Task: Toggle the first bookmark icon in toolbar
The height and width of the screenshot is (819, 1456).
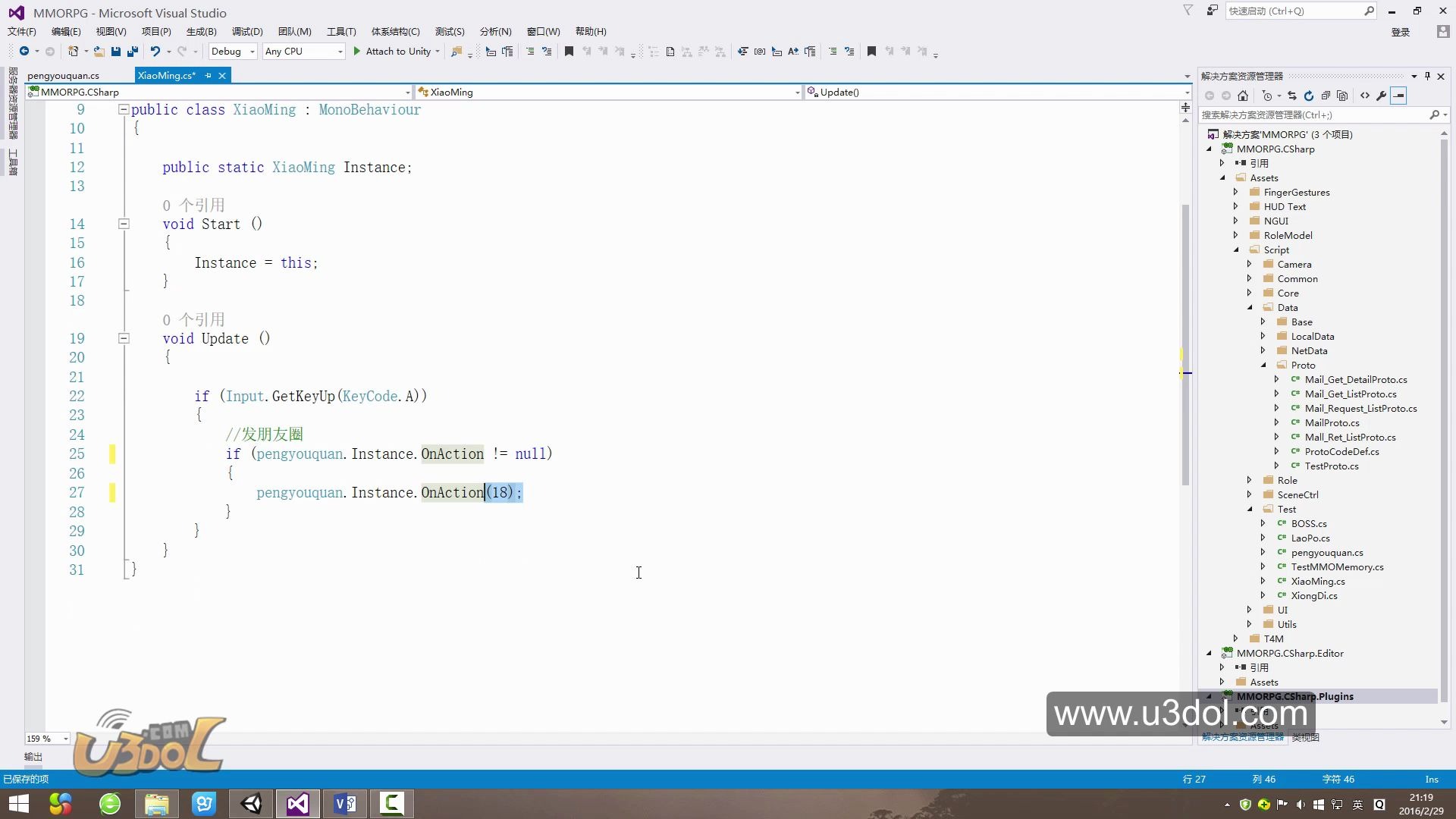Action: click(569, 52)
